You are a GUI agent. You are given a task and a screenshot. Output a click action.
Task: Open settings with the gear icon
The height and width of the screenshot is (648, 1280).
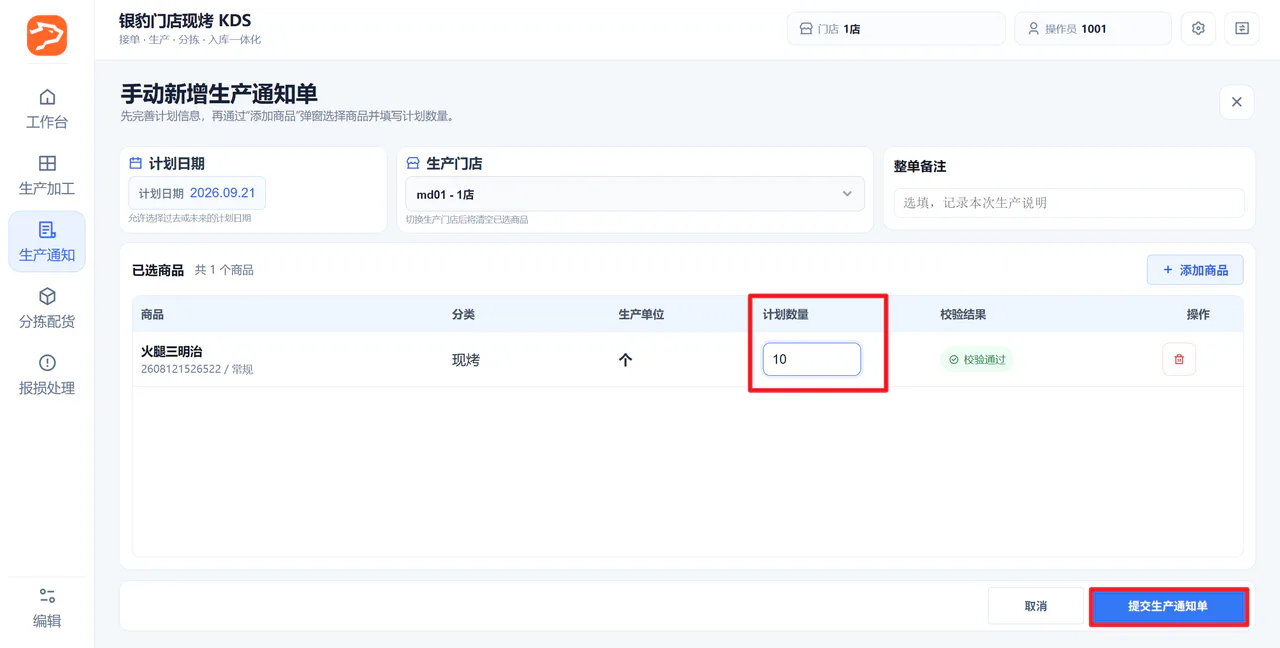click(1198, 29)
